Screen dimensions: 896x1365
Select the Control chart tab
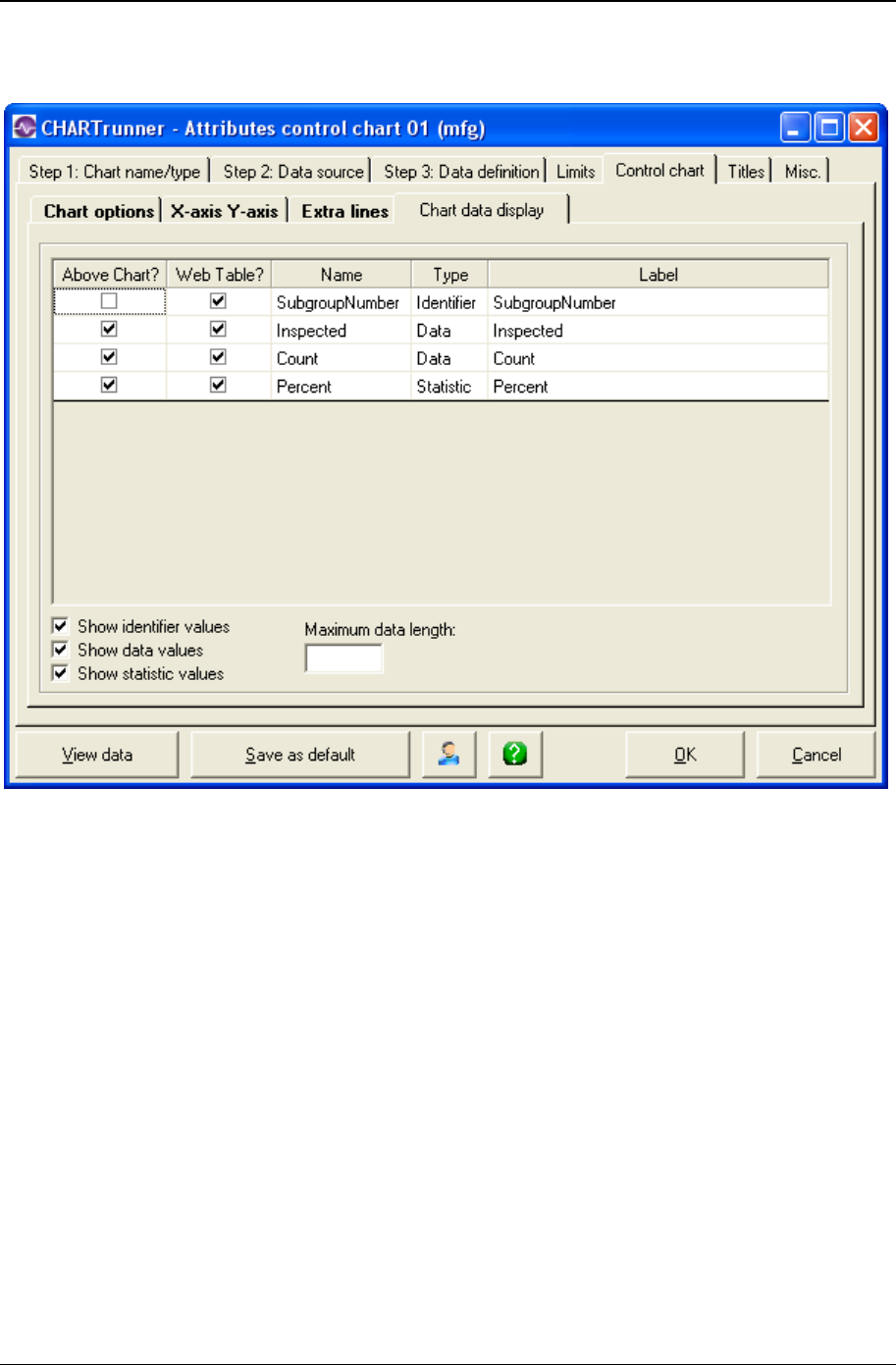660,170
